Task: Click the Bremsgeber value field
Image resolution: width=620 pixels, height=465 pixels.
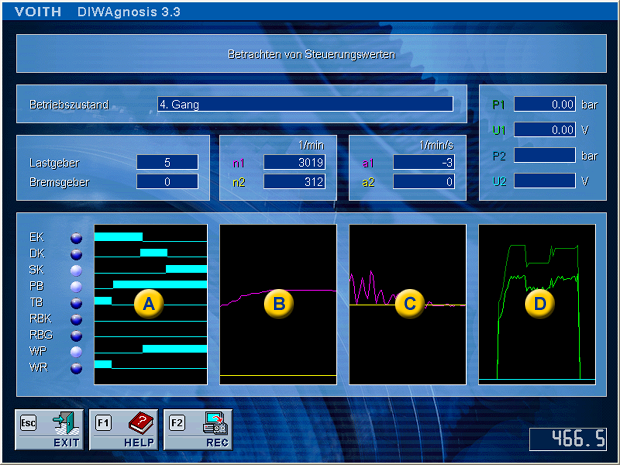Action: tap(167, 181)
